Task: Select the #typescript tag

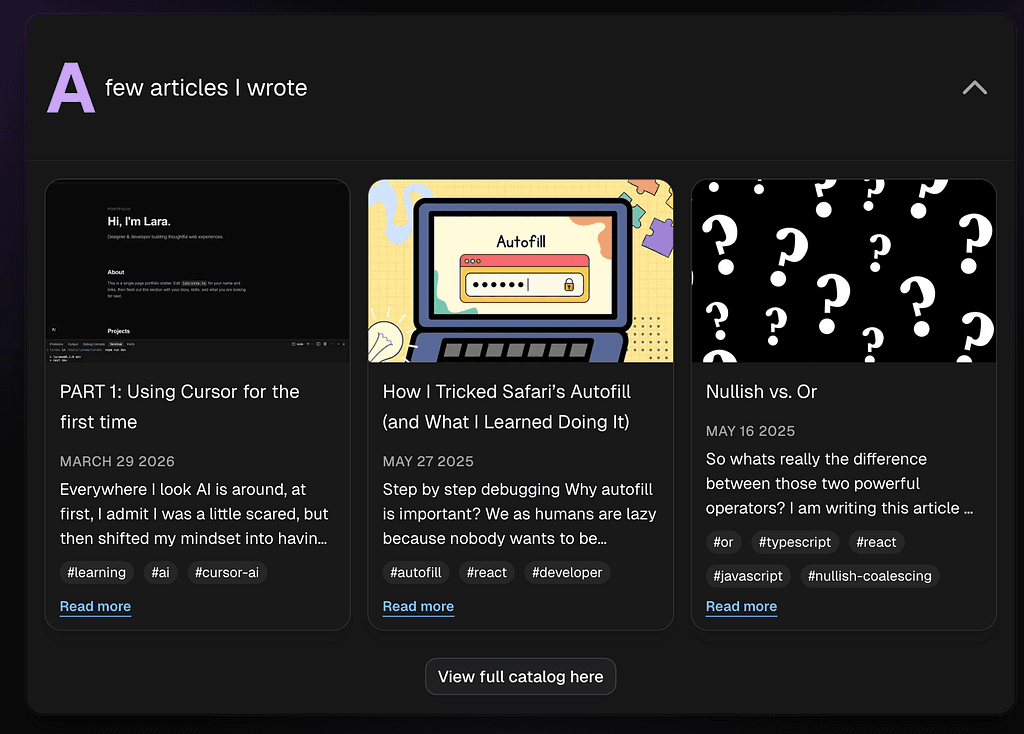Action: pos(795,543)
